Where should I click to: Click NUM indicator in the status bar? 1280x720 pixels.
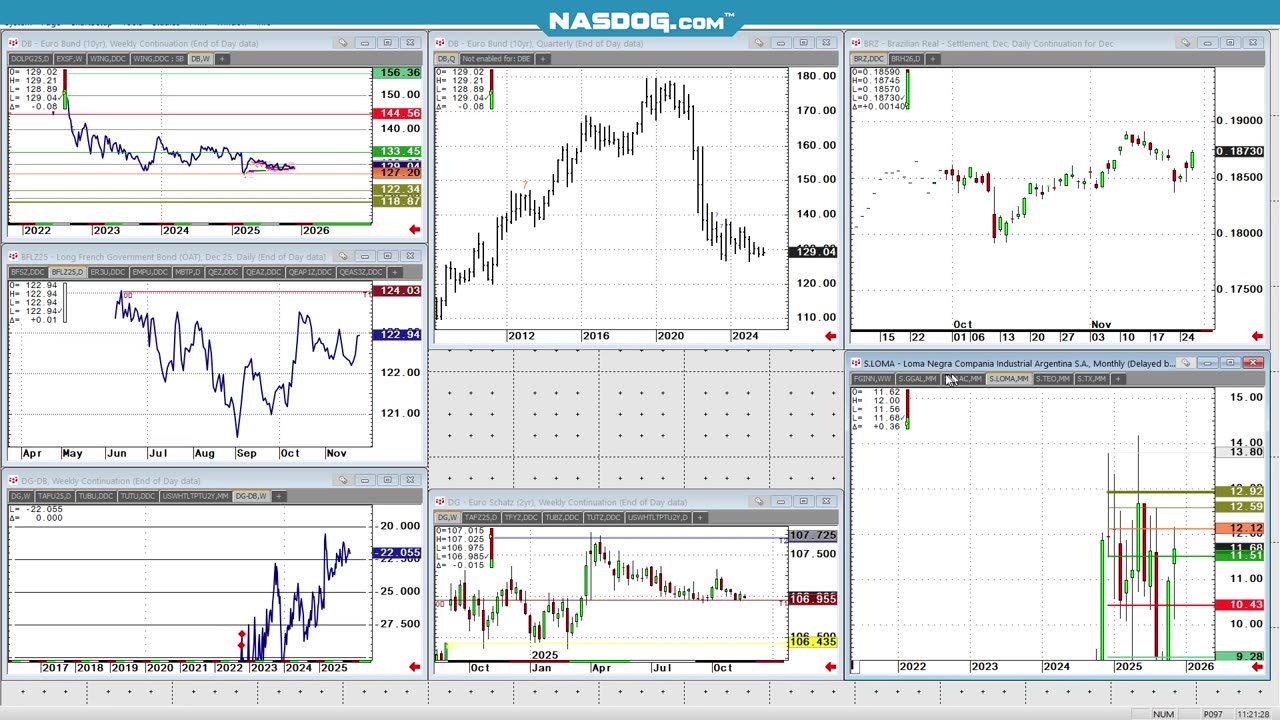[1163, 714]
